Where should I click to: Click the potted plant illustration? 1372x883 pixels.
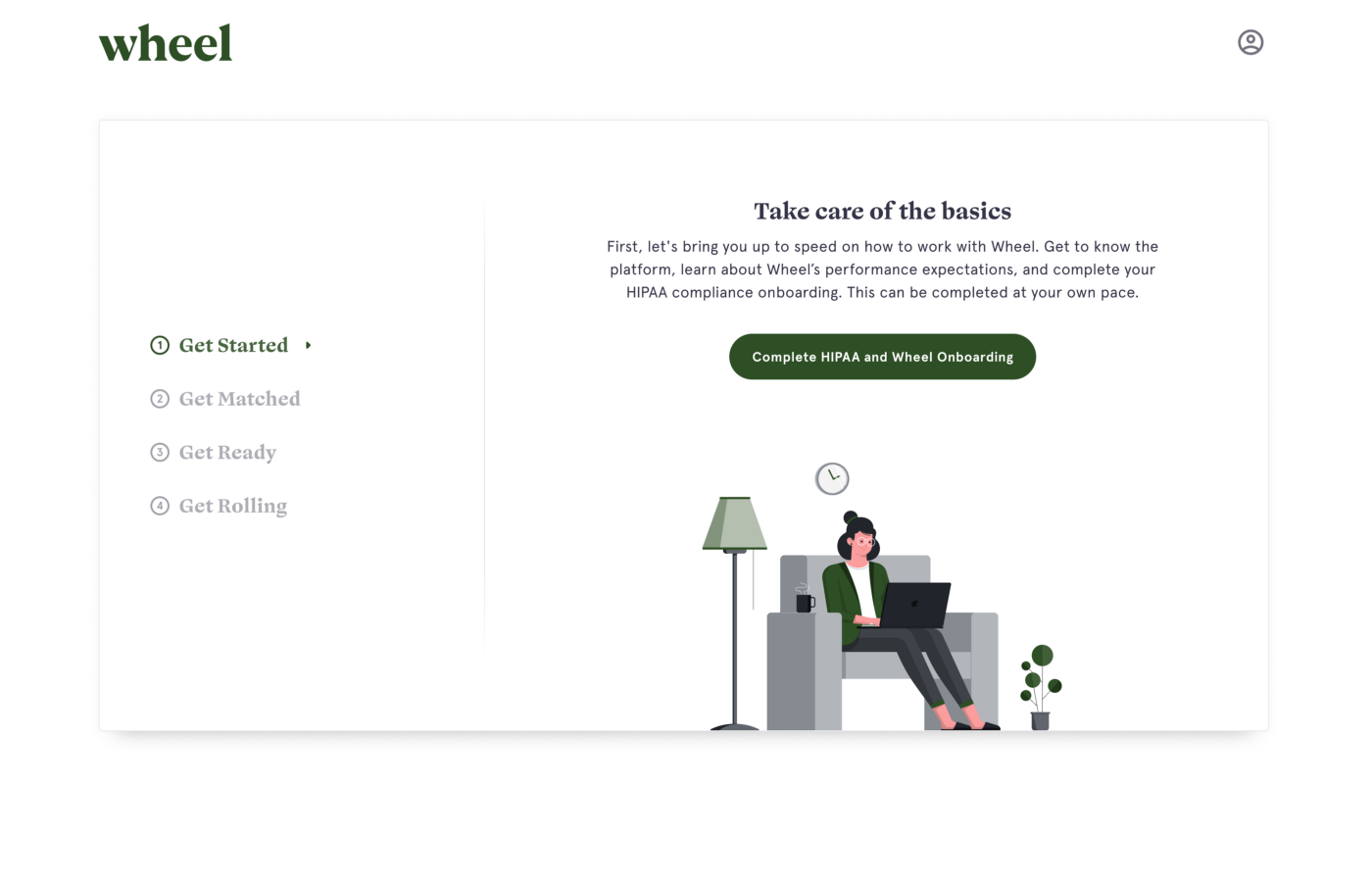[1041, 687]
